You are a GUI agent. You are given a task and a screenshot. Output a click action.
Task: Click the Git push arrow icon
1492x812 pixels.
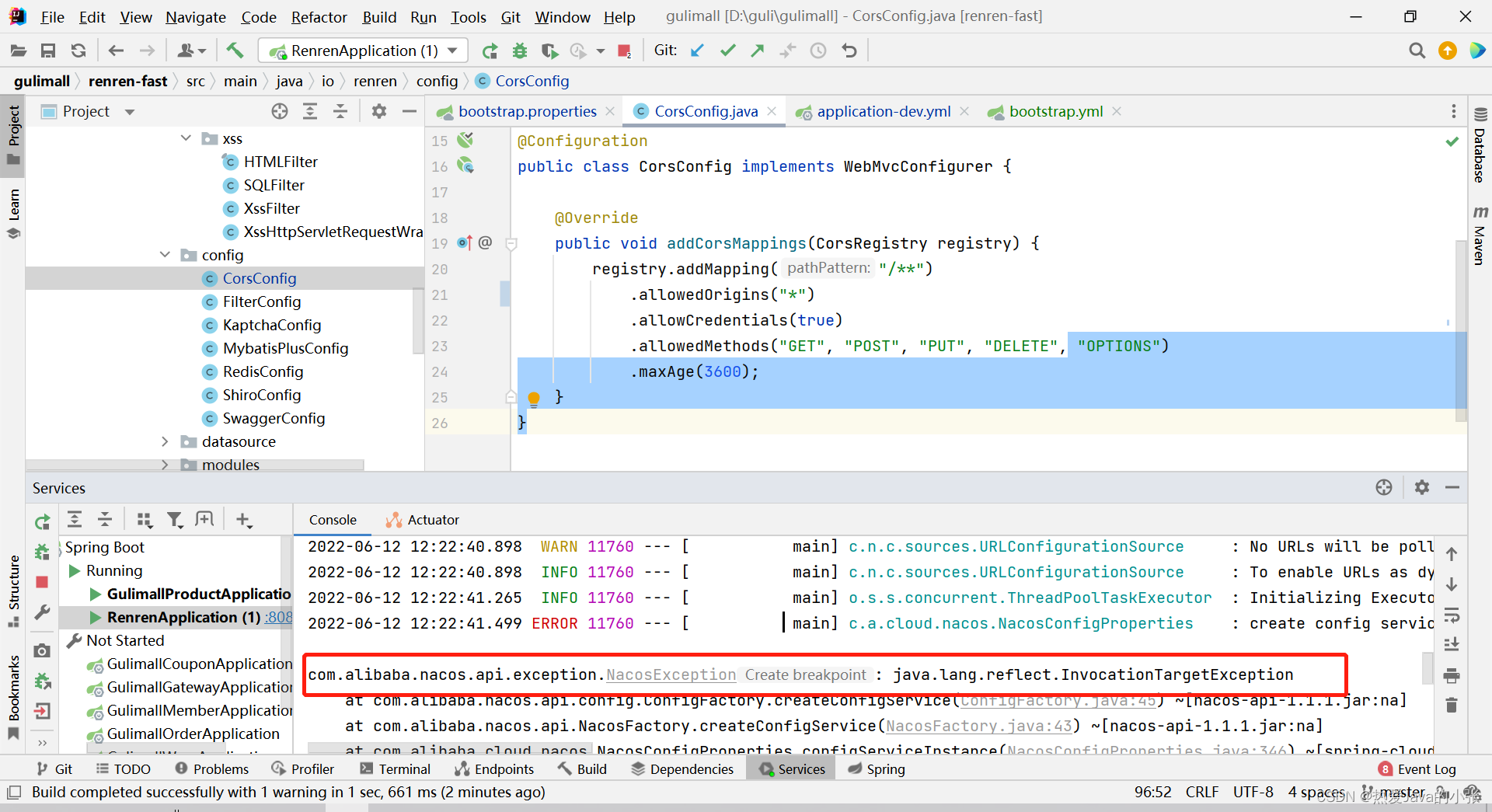758,51
